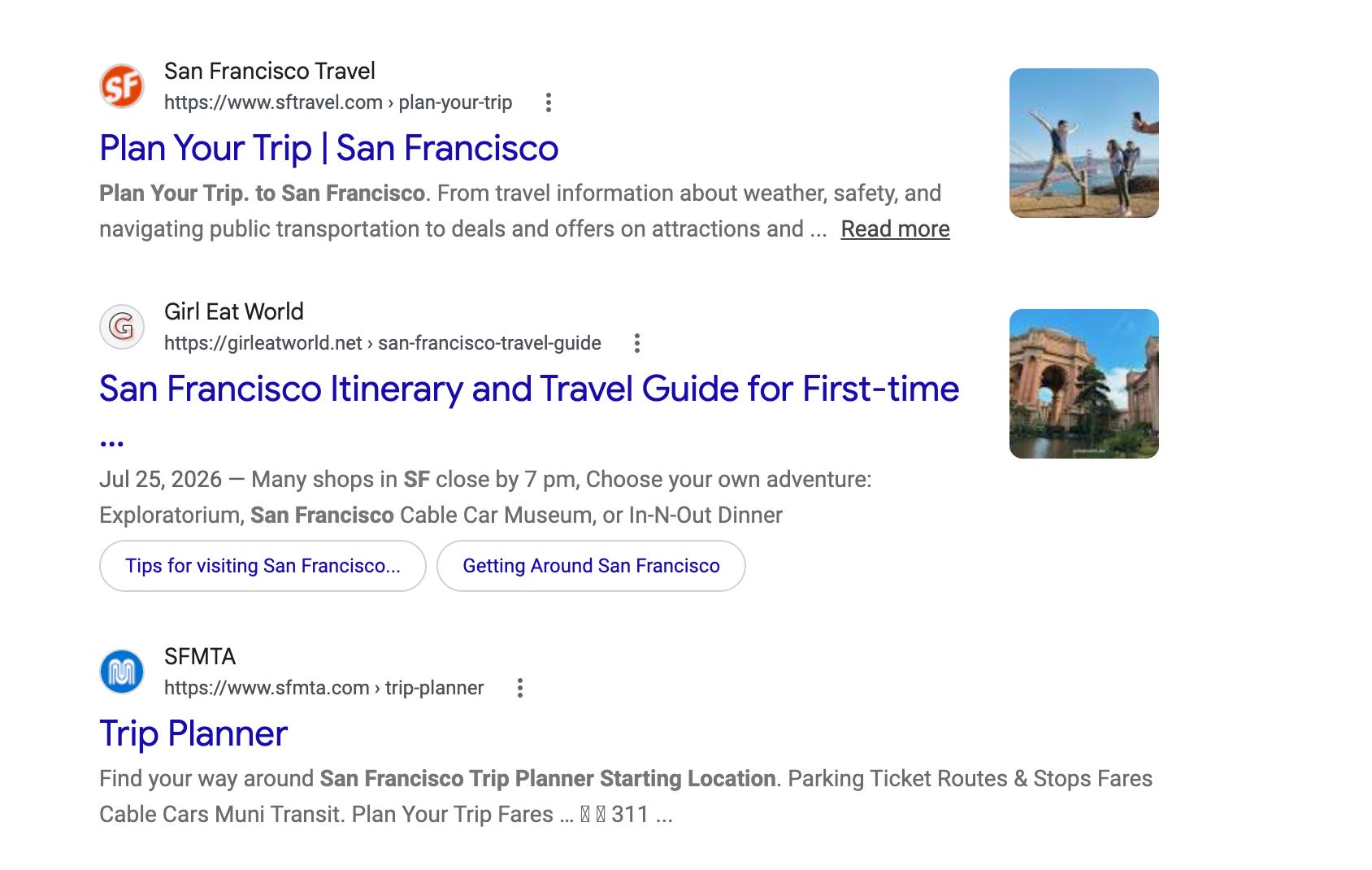This screenshot has height=870, width=1372.
Task: Click the Girl Eat World site name
Action: [x=234, y=311]
